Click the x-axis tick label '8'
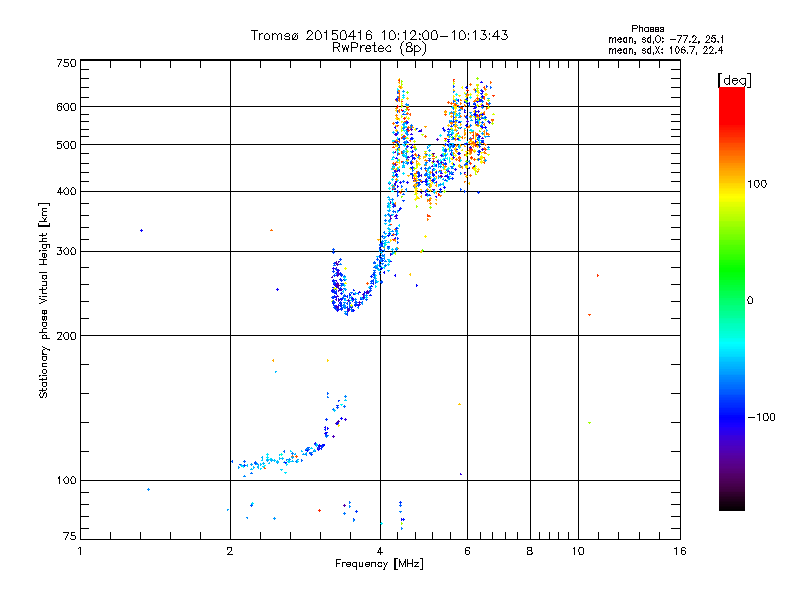The image size is (800, 600). 530,551
